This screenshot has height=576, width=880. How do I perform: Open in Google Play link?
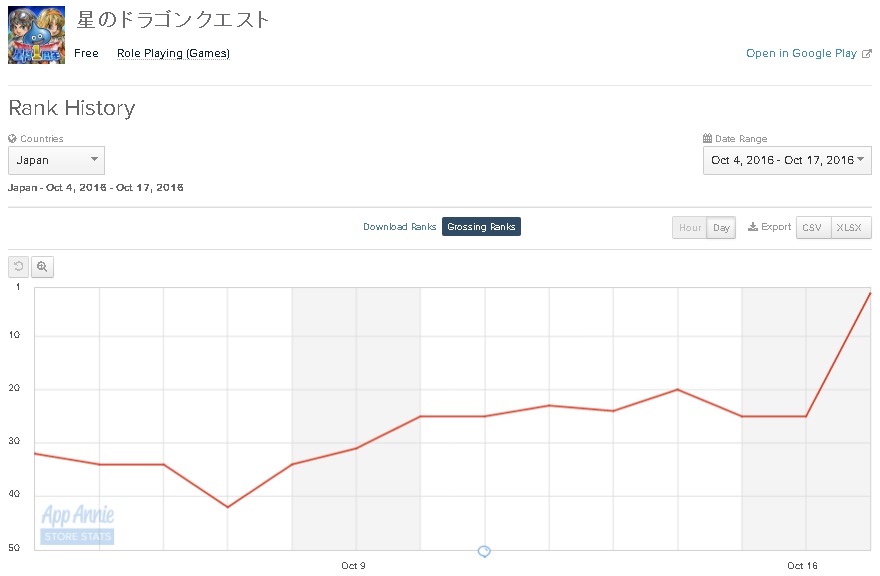click(801, 54)
